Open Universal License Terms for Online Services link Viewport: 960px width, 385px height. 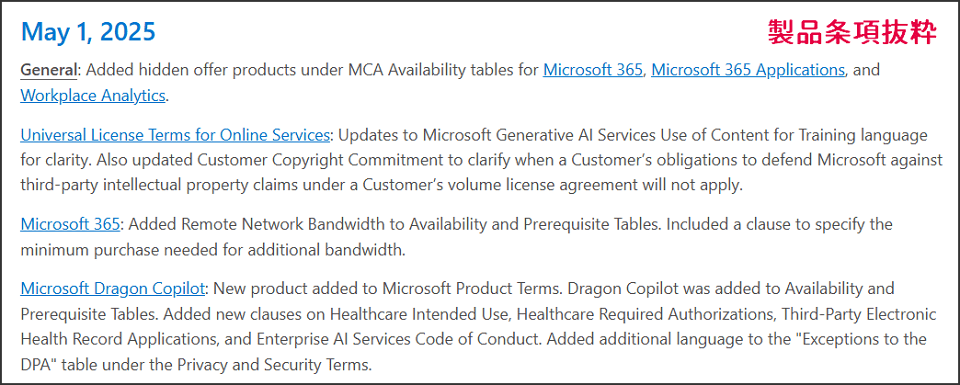[x=176, y=135]
